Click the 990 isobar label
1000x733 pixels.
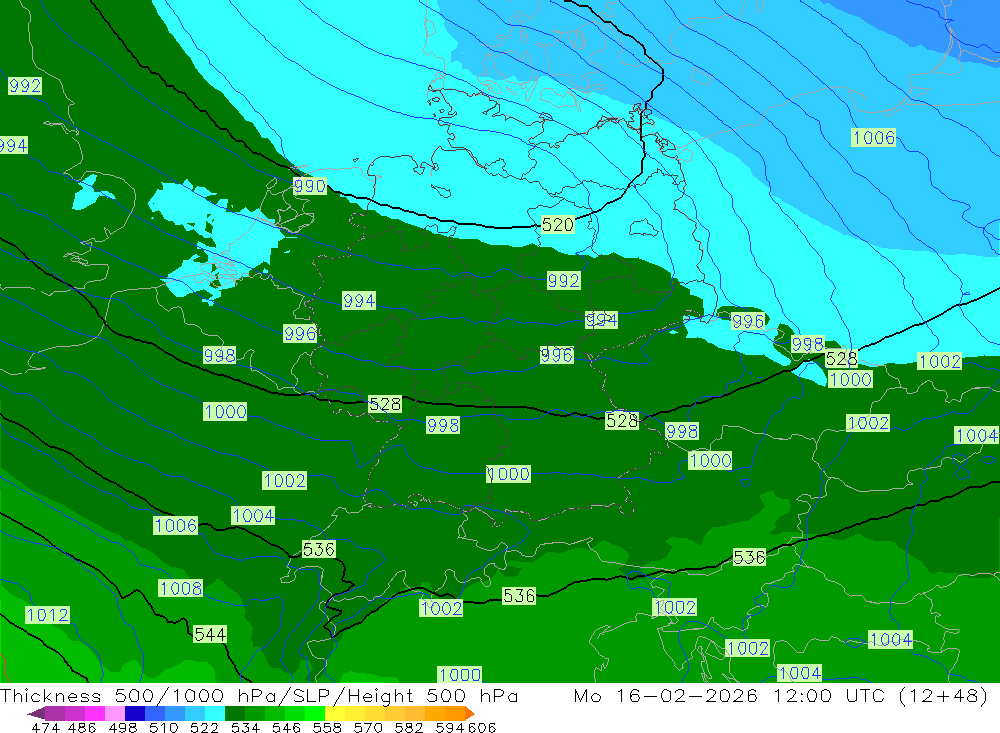(x=310, y=186)
